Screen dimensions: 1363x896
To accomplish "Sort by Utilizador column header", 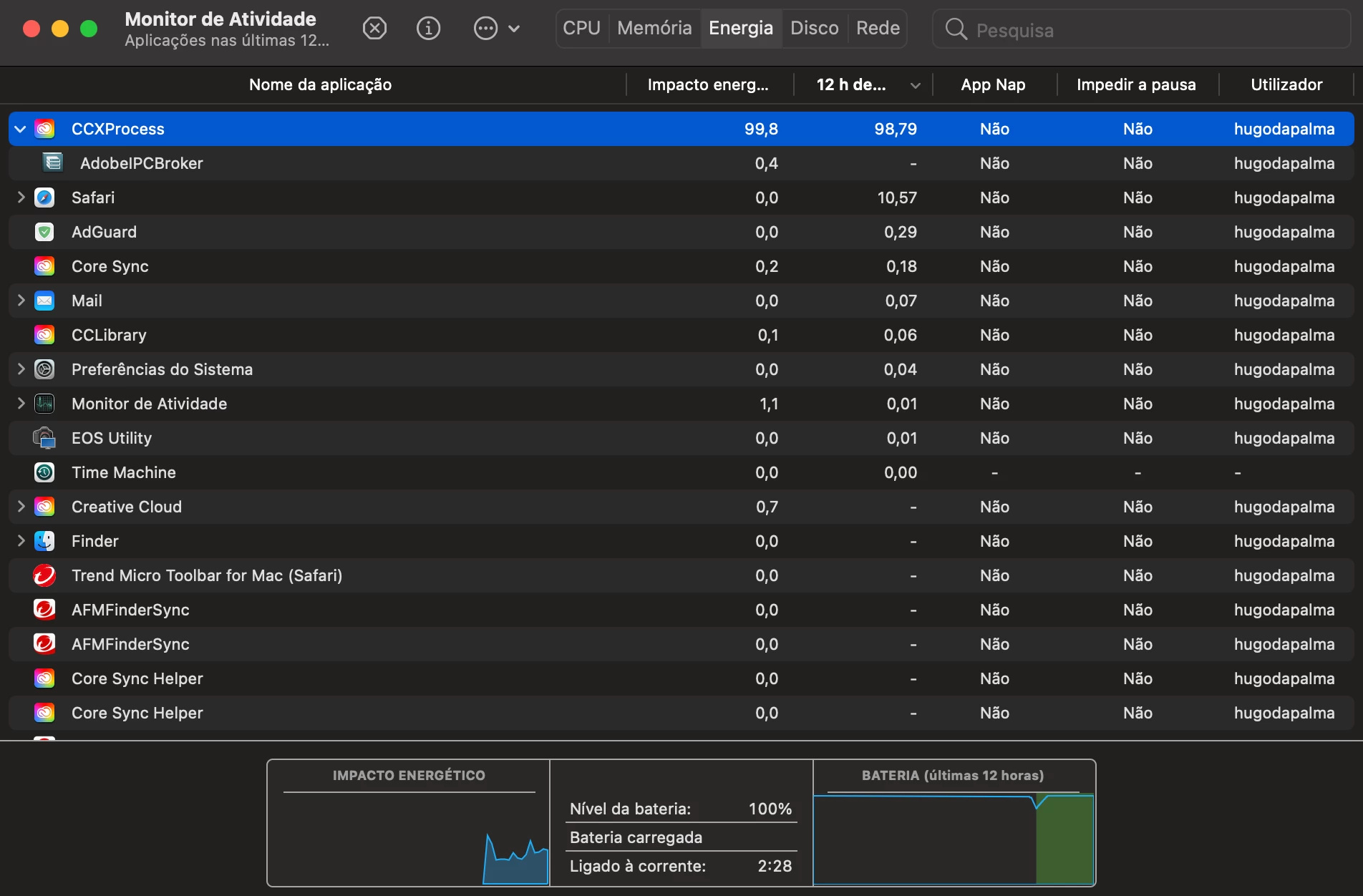I will coord(1286,85).
